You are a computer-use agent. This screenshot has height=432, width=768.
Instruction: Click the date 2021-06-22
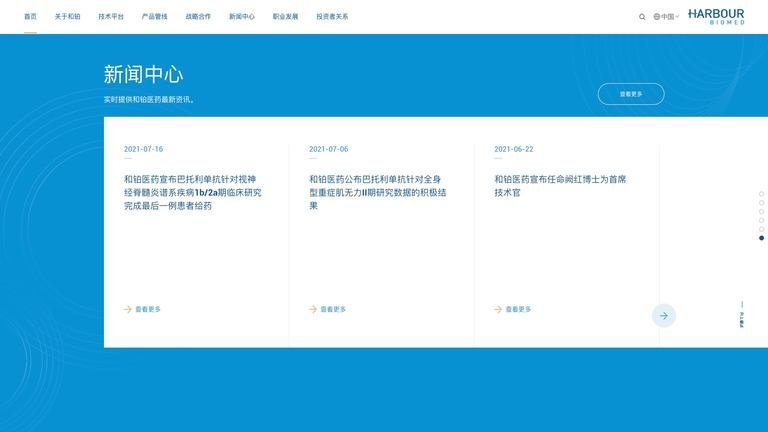pyautogui.click(x=514, y=149)
